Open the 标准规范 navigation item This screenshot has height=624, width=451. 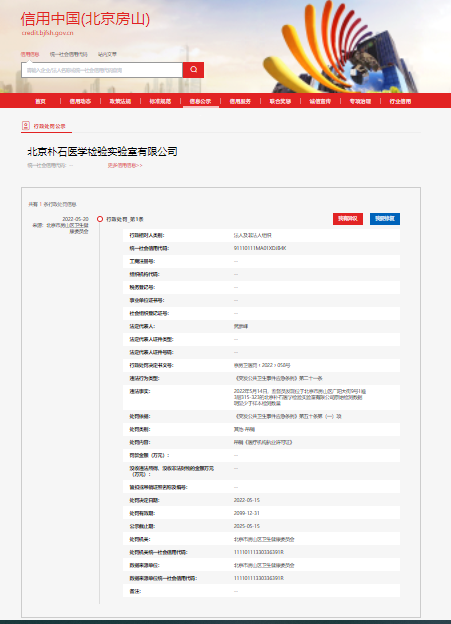tap(160, 101)
